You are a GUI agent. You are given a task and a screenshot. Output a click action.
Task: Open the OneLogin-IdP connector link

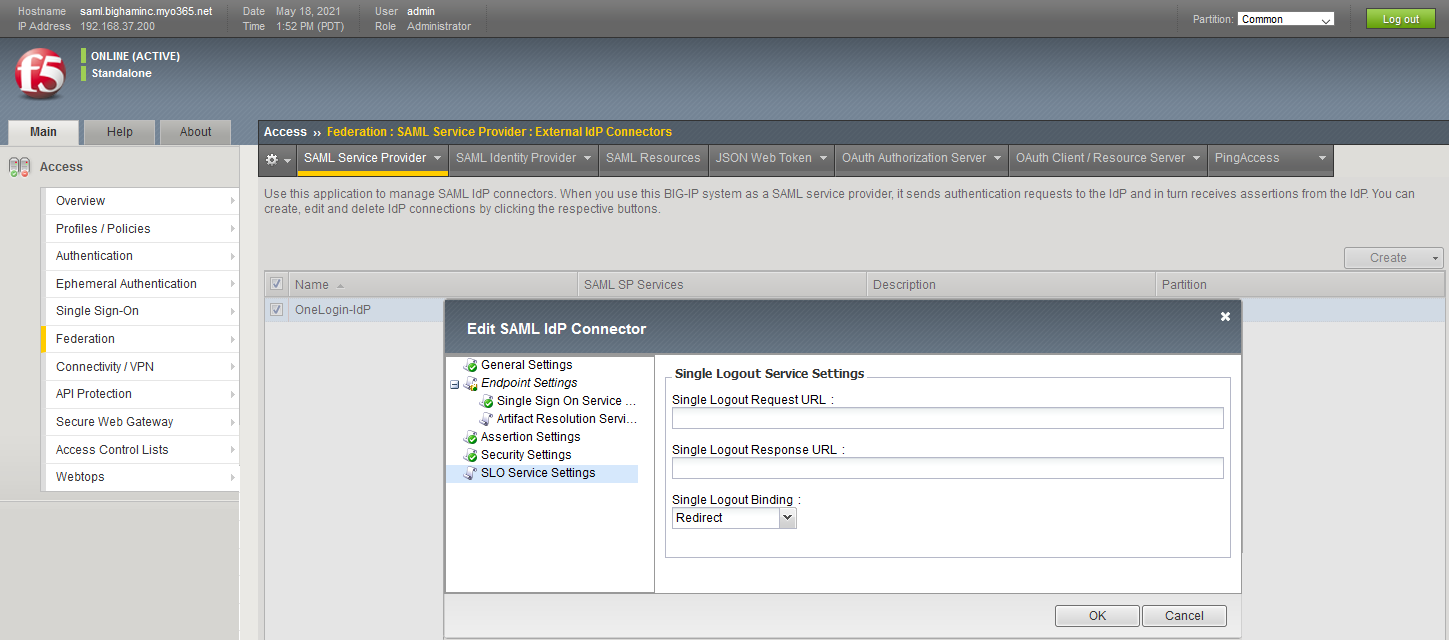333,310
